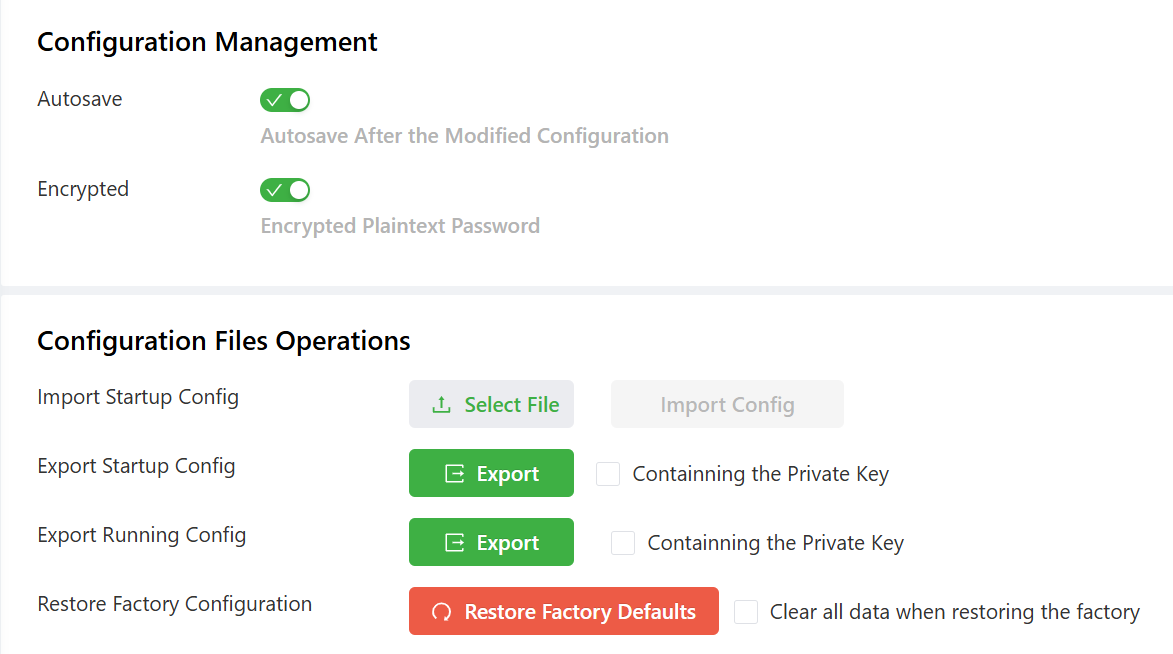1173x654 pixels.
Task: Click the export icon for Startup Config
Action: (x=455, y=474)
